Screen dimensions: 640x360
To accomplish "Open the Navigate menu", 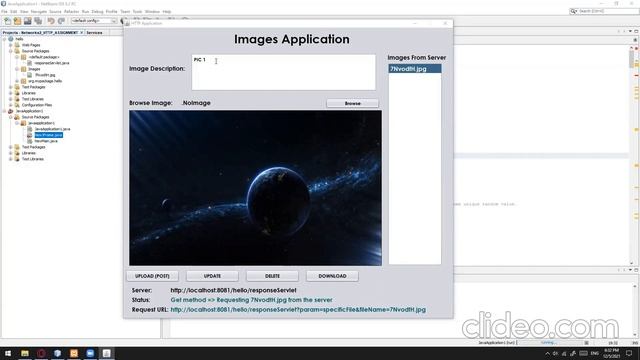I will tap(39, 11).
